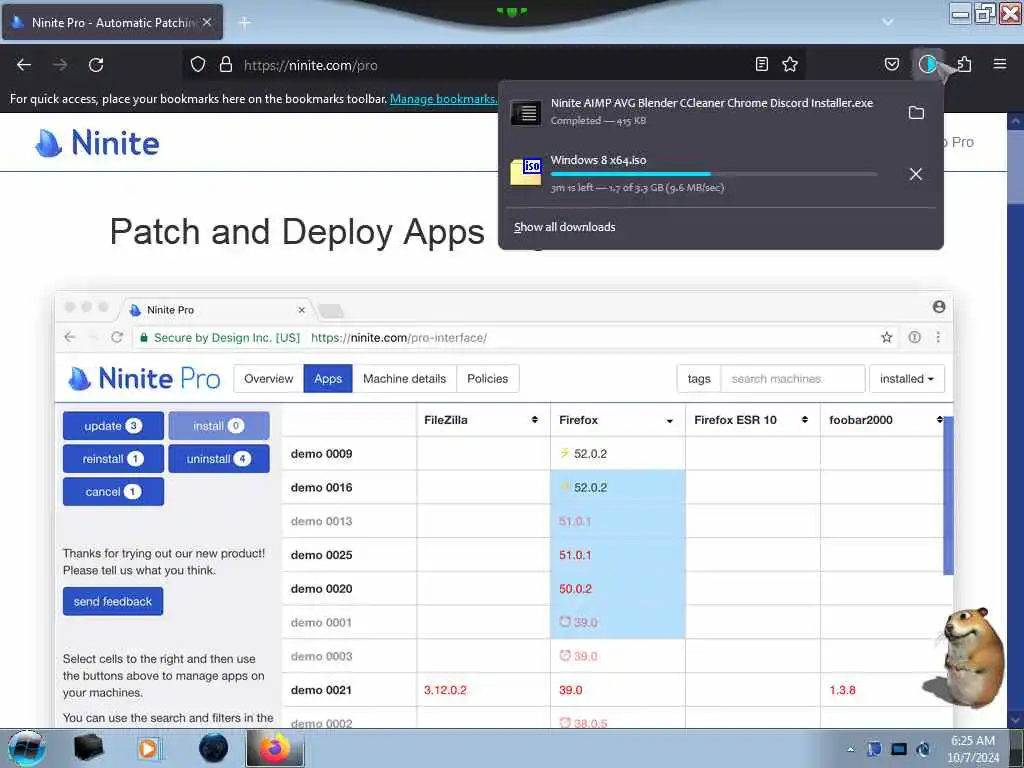Click the send feedback button
This screenshot has height=768, width=1024.
click(x=113, y=601)
